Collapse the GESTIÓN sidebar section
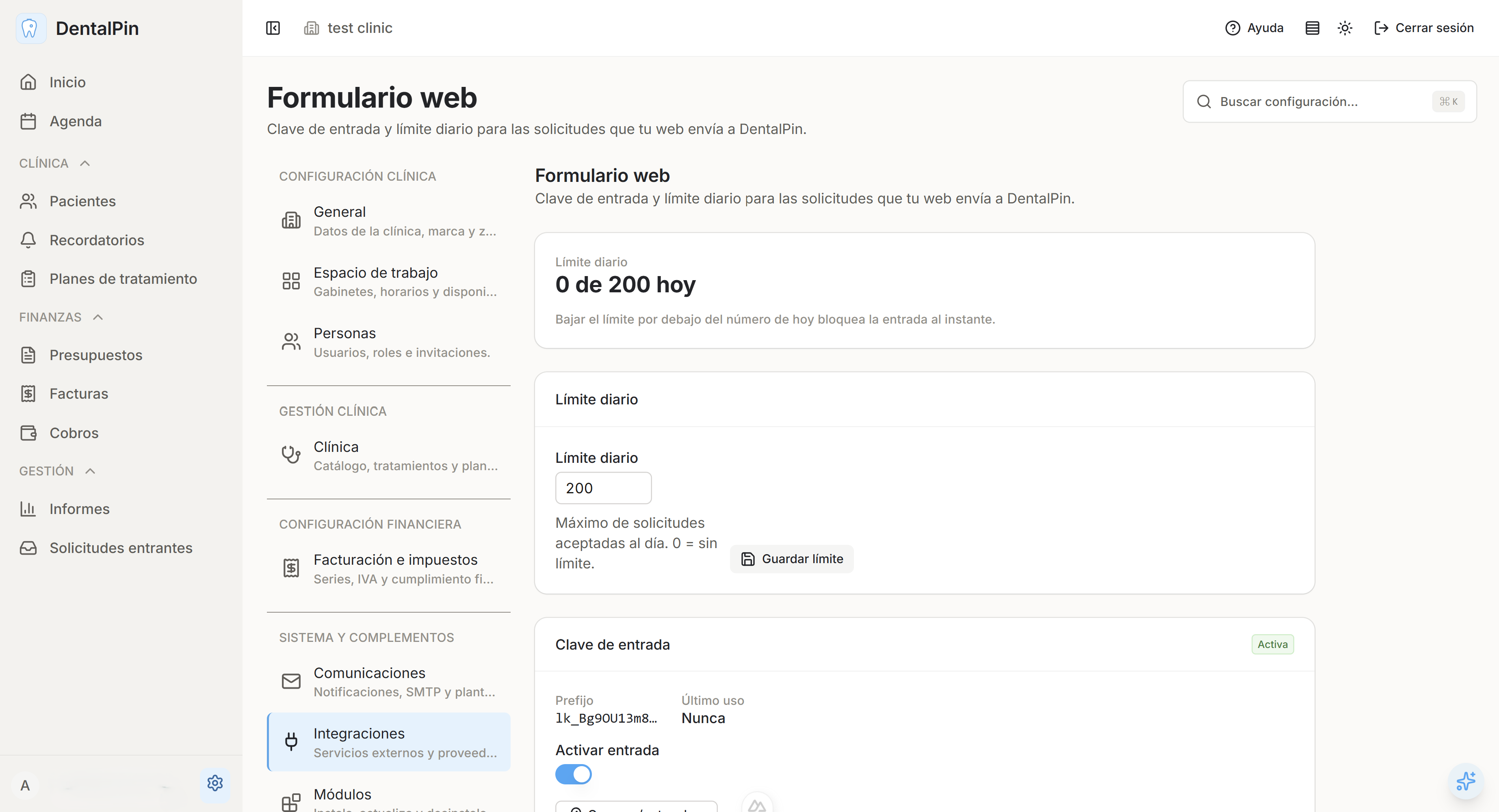 click(57, 471)
